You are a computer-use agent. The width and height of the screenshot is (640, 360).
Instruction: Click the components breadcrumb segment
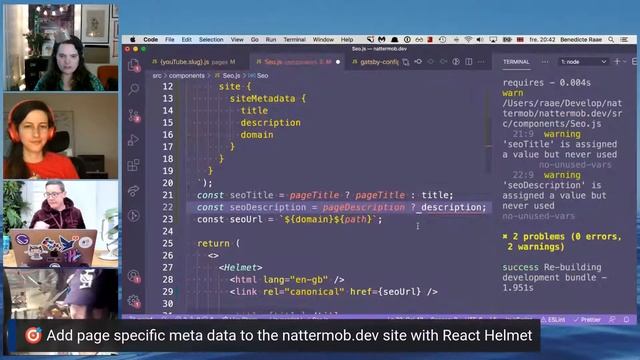coord(187,76)
